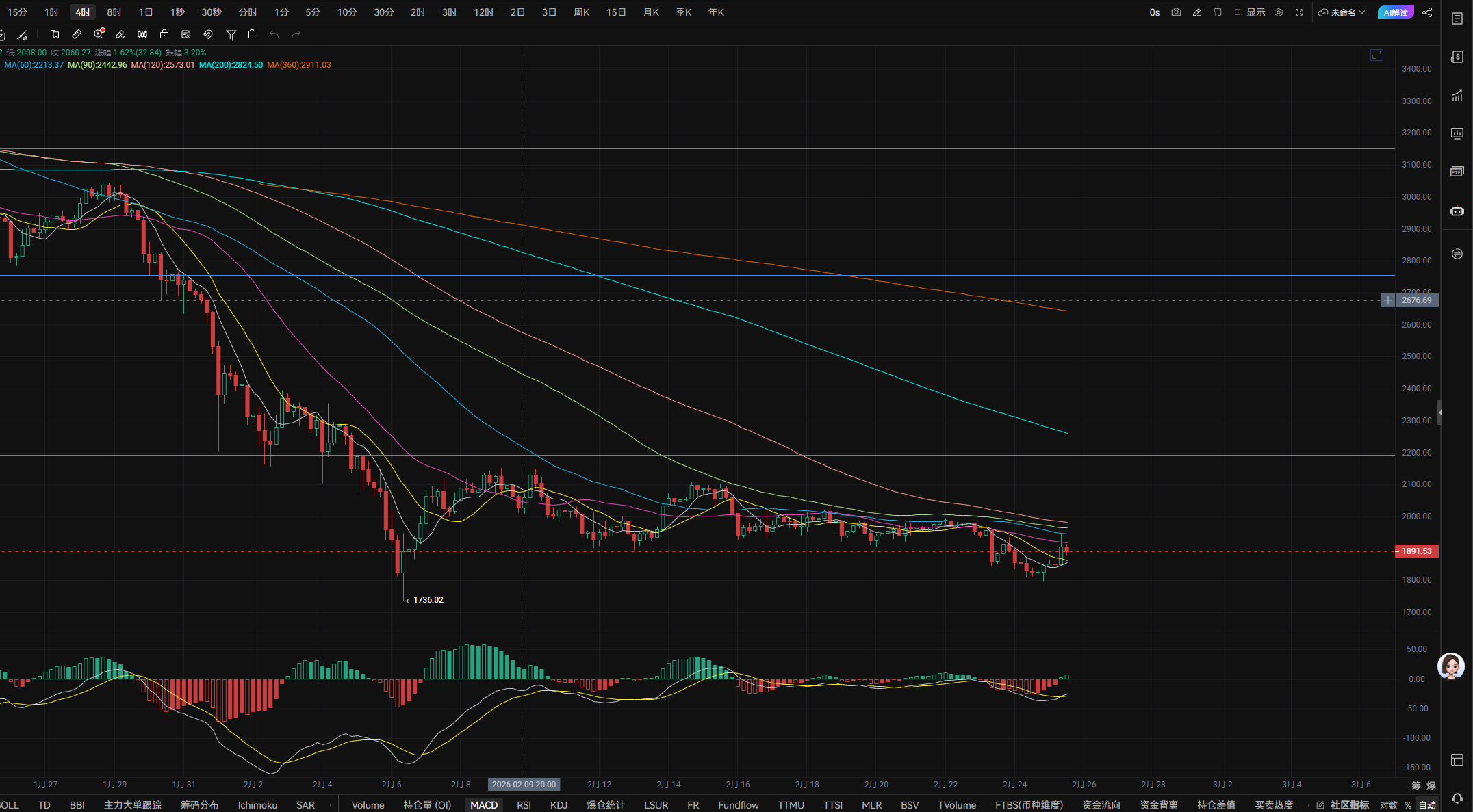This screenshot has width=1473, height=812.
Task: Toggle 自动 auto scale
Action: [x=1427, y=805]
